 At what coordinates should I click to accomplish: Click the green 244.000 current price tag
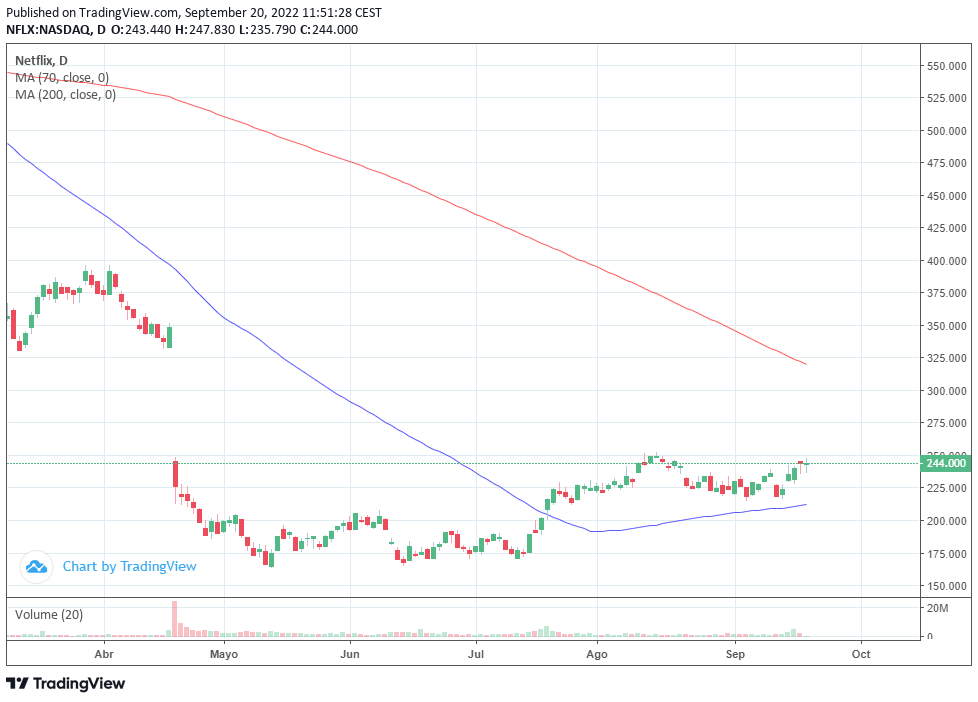[946, 463]
